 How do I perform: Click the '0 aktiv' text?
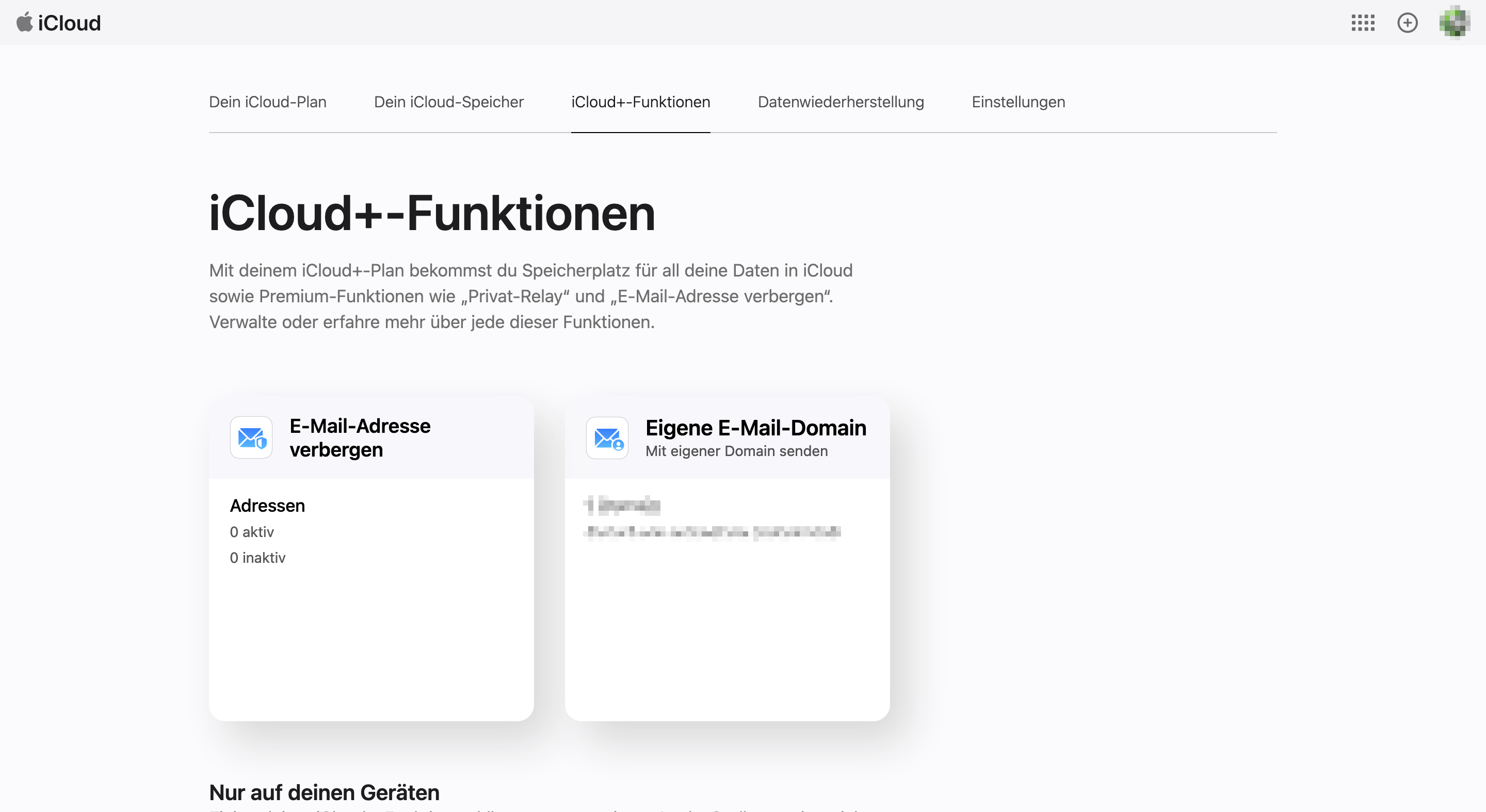(x=252, y=532)
